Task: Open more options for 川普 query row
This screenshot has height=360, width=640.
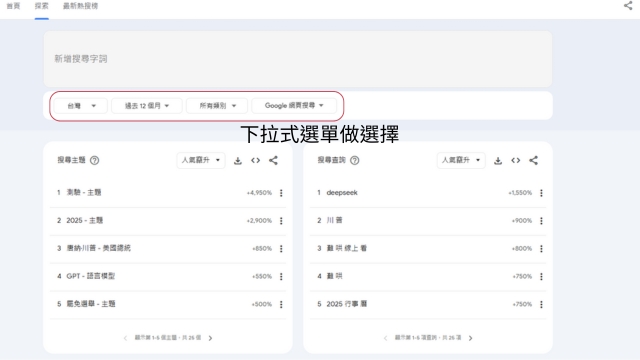Action: point(541,221)
